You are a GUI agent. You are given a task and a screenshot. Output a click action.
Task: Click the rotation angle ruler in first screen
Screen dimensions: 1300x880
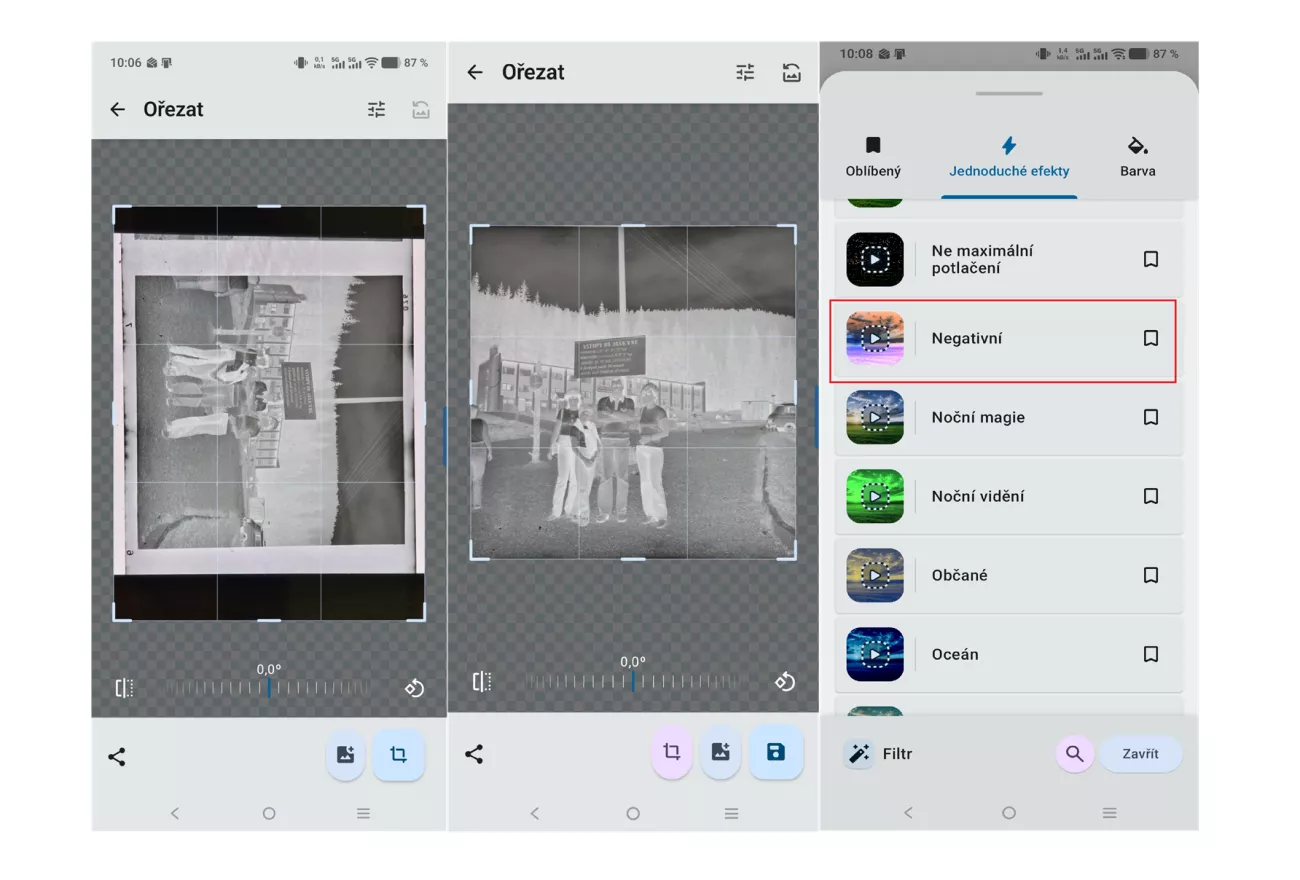[268, 688]
